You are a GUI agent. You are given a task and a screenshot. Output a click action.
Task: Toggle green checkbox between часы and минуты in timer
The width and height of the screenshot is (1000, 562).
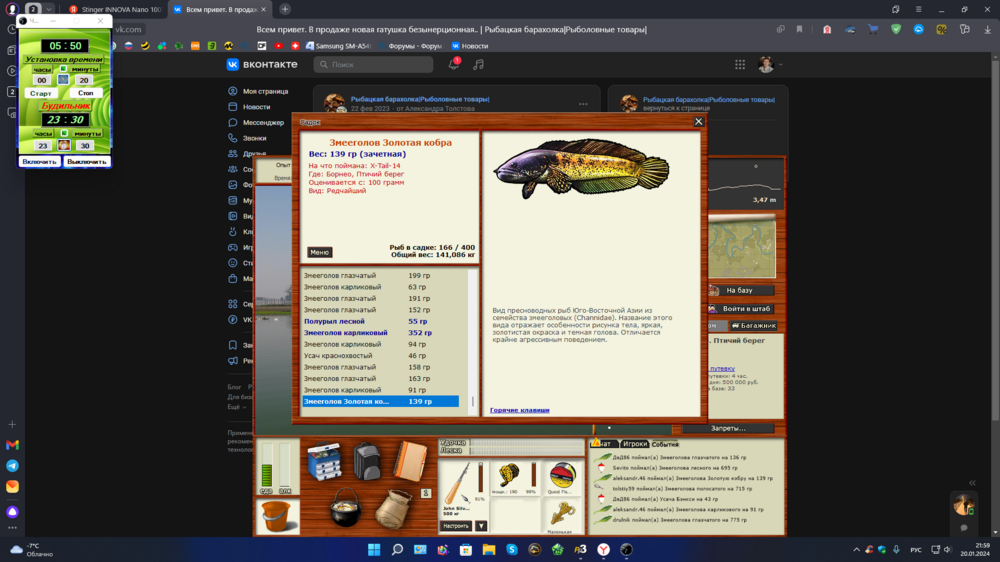[64, 69]
